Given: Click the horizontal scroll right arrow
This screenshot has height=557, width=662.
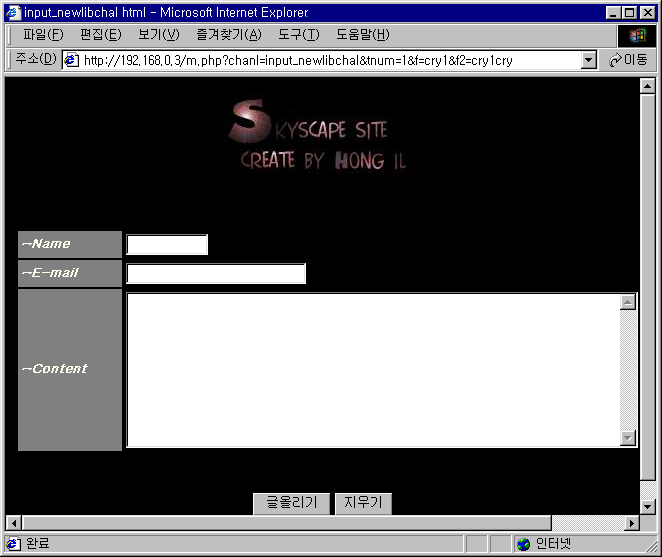Looking at the screenshot, I should (x=632, y=523).
